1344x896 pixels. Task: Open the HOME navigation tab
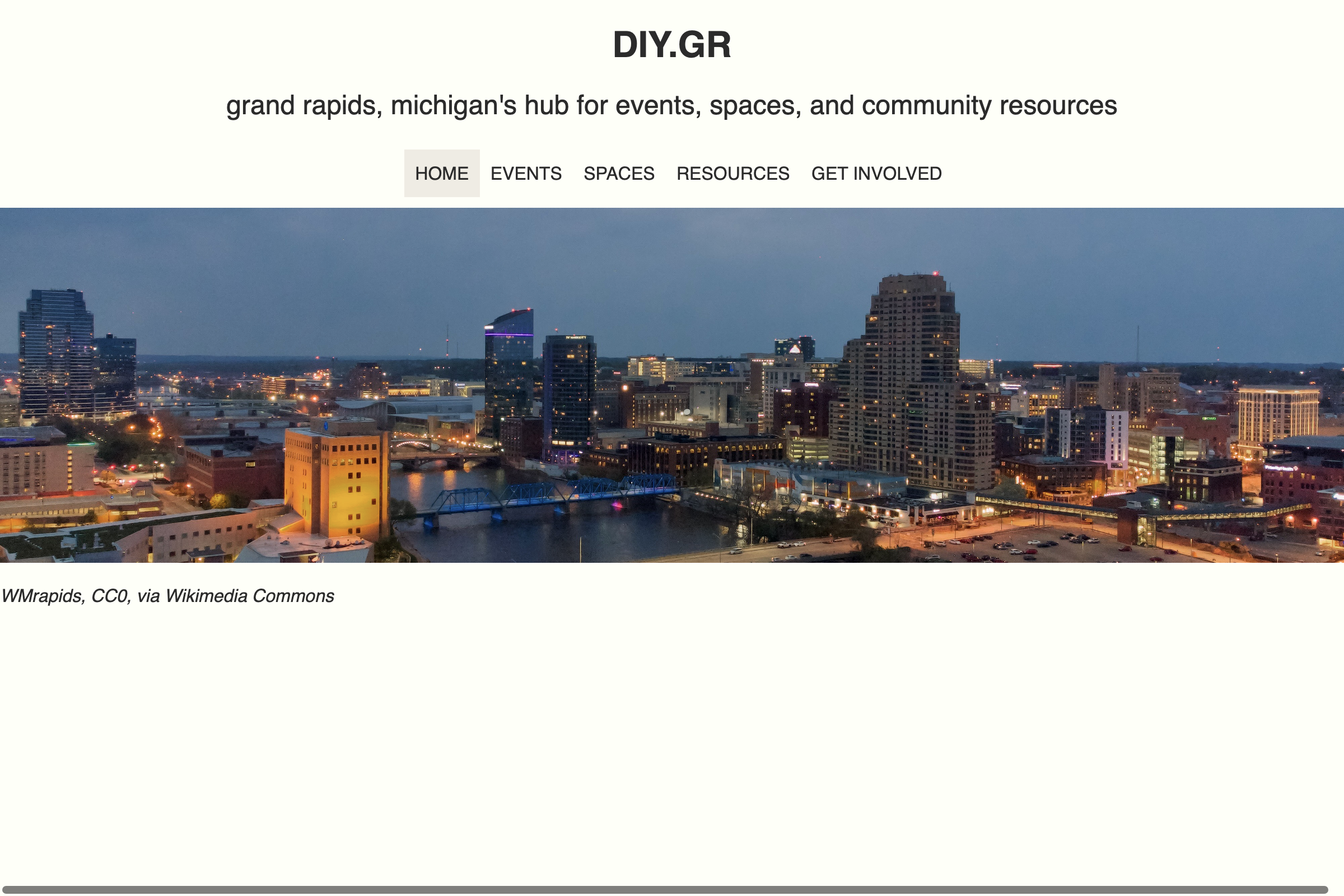441,173
